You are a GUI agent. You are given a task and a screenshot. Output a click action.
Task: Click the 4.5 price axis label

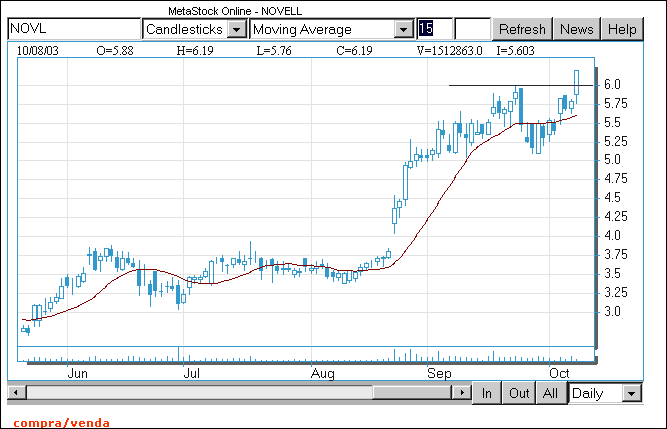(612, 198)
